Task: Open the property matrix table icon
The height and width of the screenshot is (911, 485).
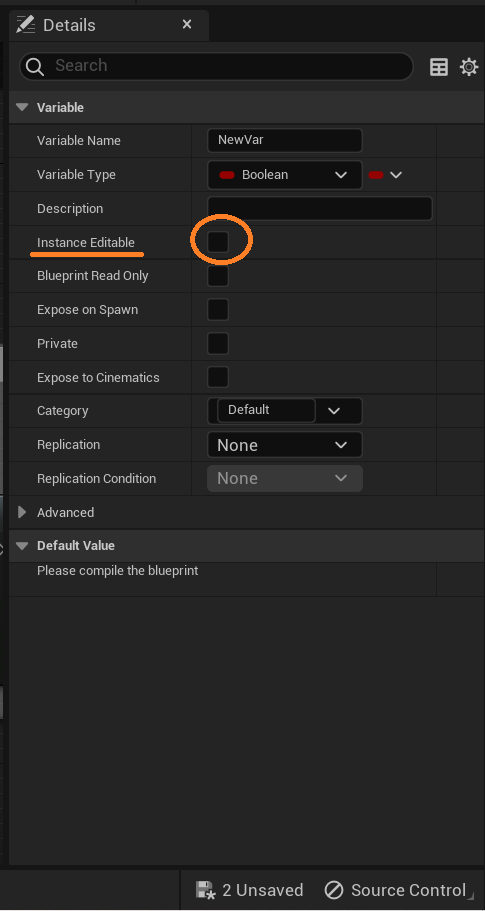Action: 439,67
